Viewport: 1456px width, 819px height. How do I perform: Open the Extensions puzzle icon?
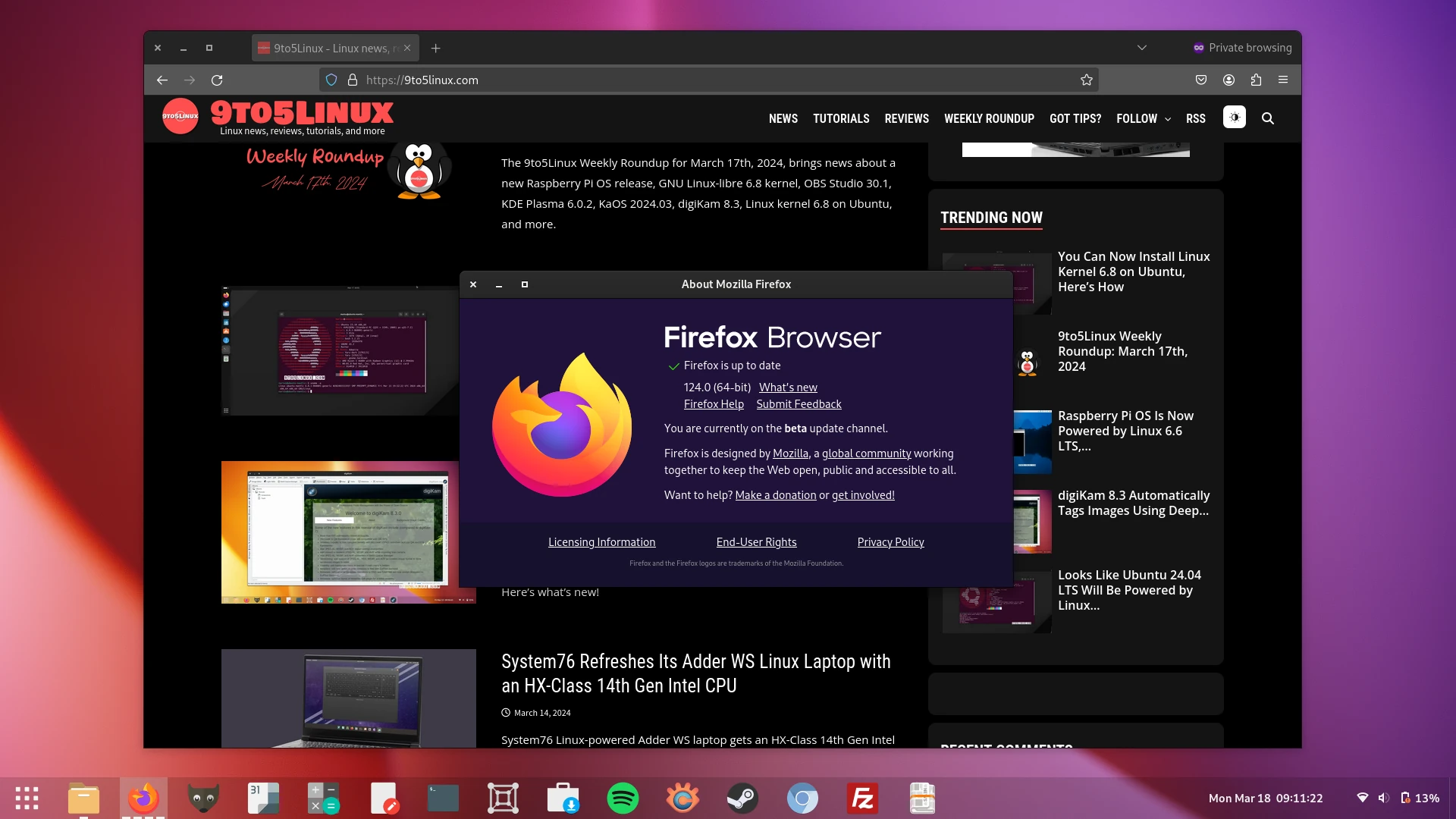tap(1257, 80)
